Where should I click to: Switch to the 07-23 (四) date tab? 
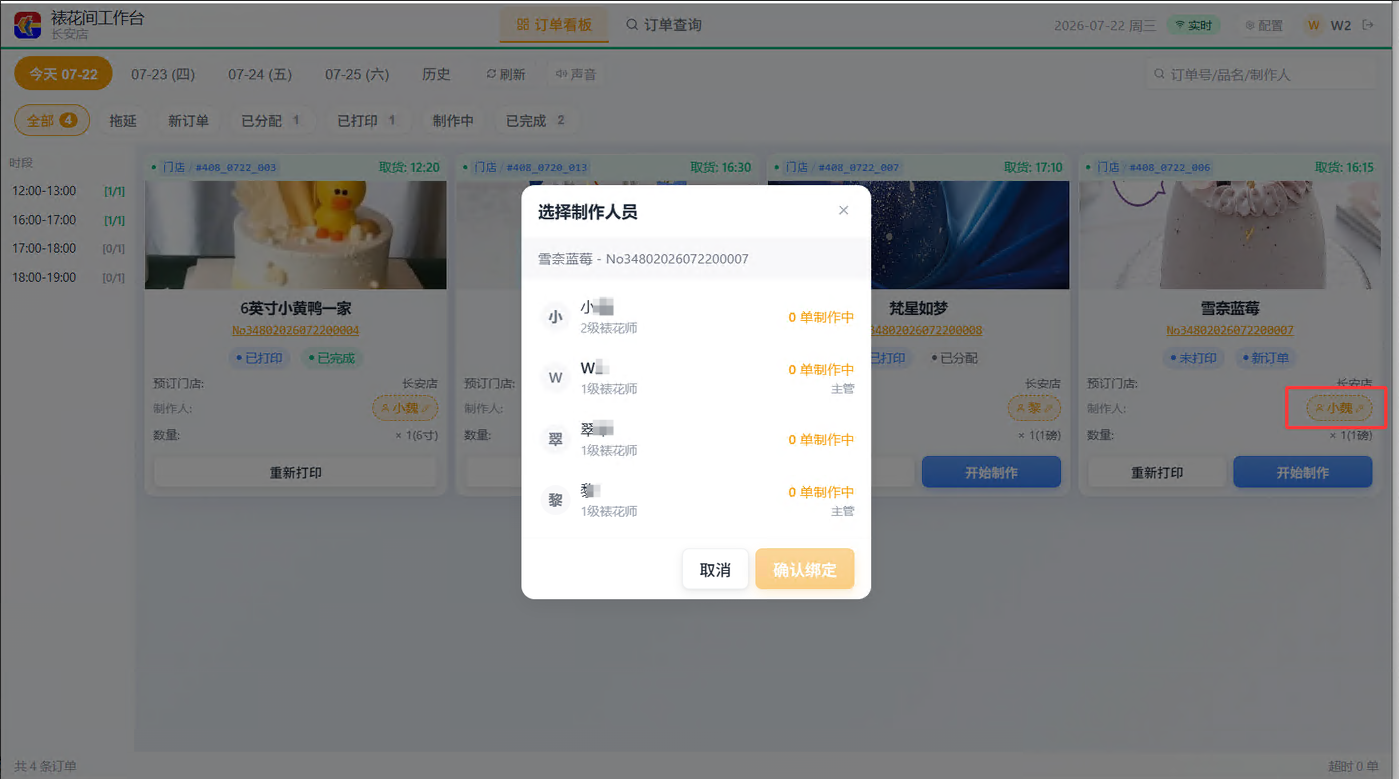point(163,74)
